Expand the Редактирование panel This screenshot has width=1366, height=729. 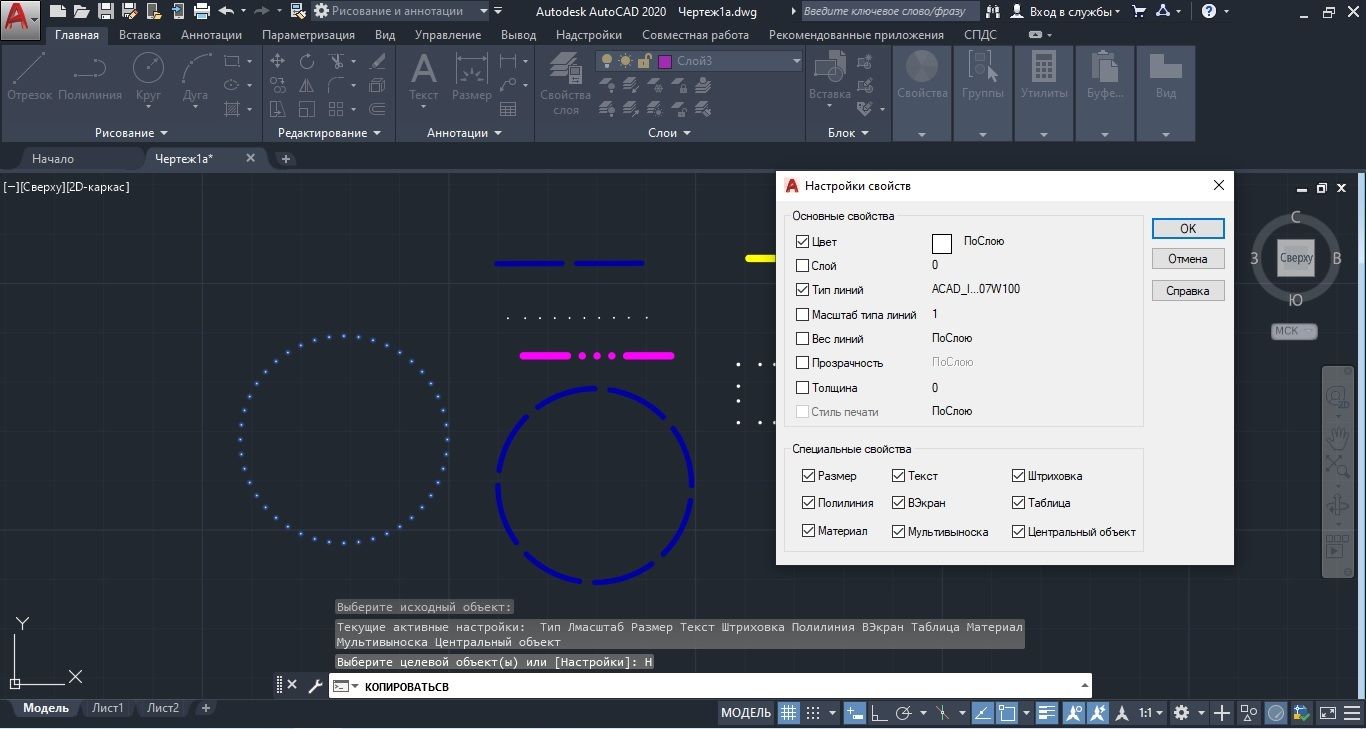330,132
